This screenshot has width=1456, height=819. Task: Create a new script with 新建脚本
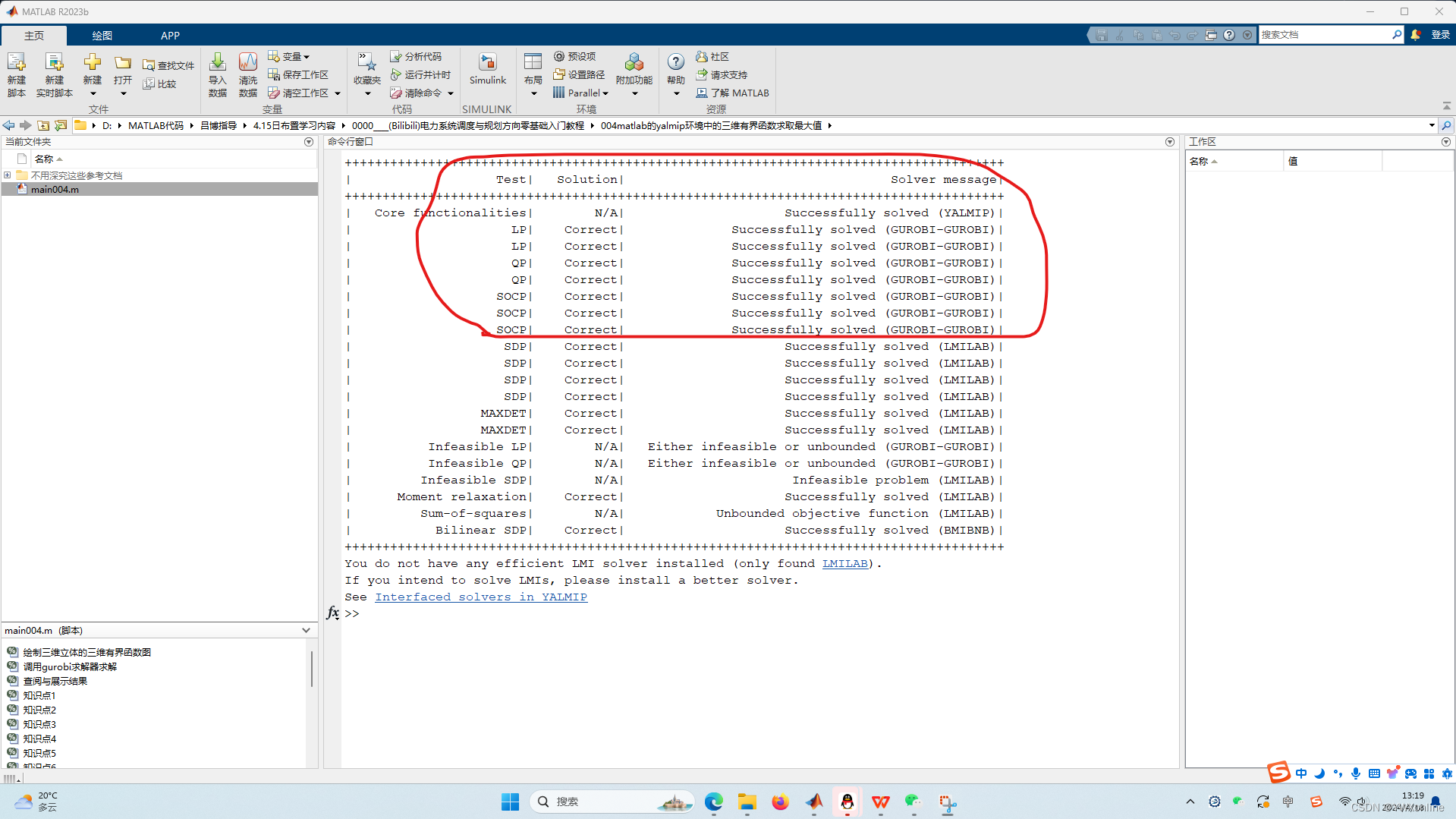pyautogui.click(x=16, y=72)
